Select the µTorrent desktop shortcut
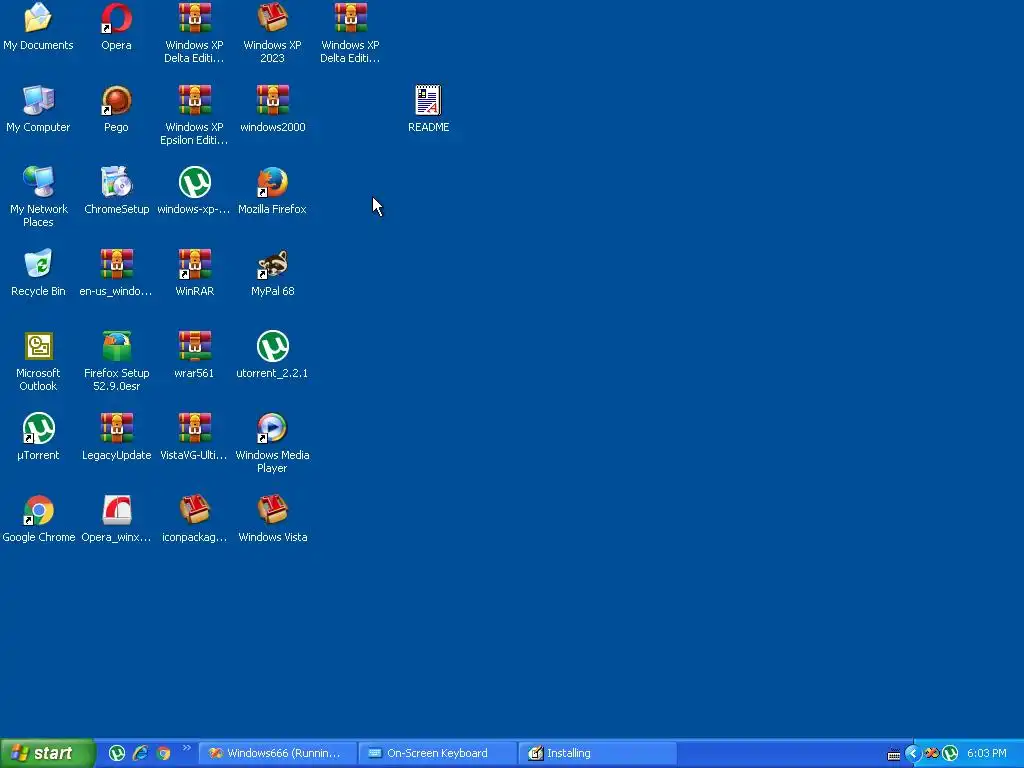Image resolution: width=1024 pixels, height=768 pixels. coord(38,436)
